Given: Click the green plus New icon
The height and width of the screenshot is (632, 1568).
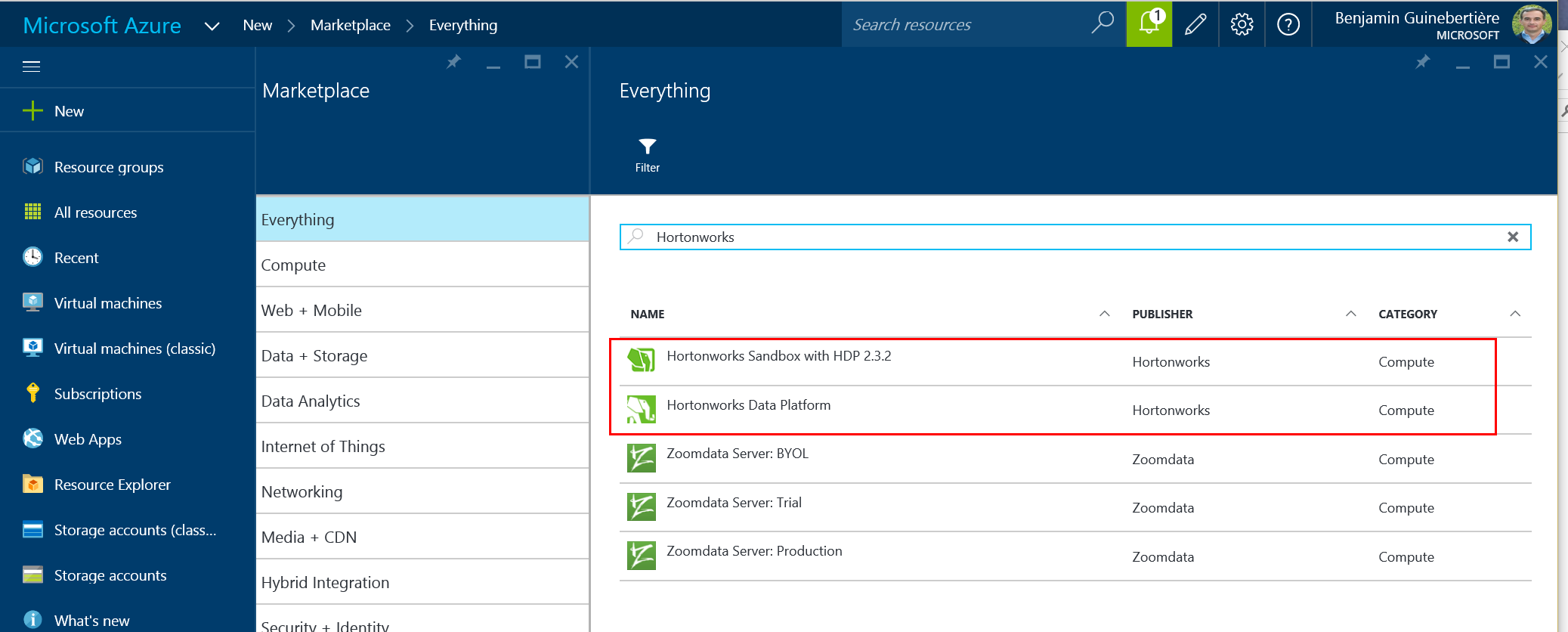Looking at the screenshot, I should point(32,111).
